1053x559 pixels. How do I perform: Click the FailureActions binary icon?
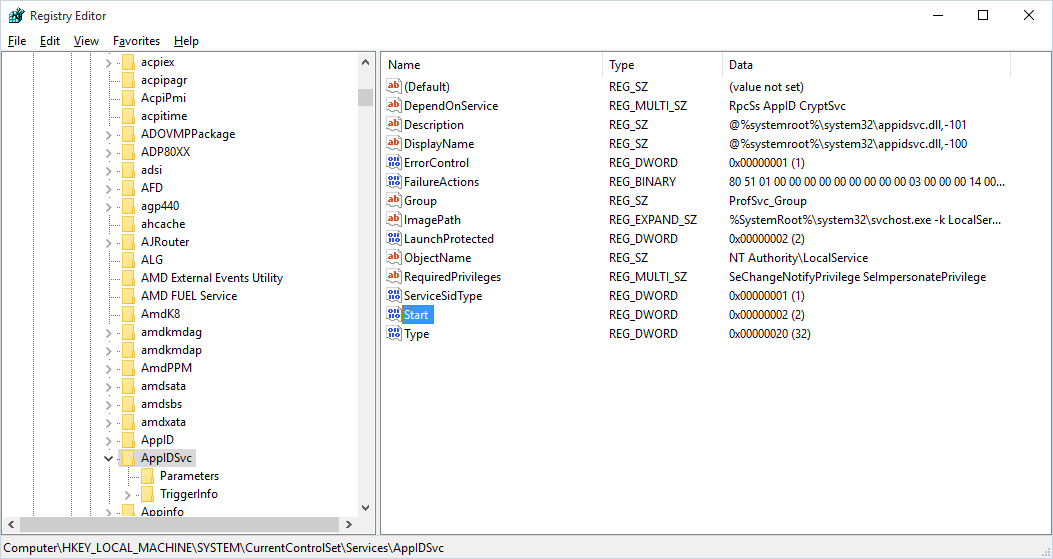coord(394,181)
